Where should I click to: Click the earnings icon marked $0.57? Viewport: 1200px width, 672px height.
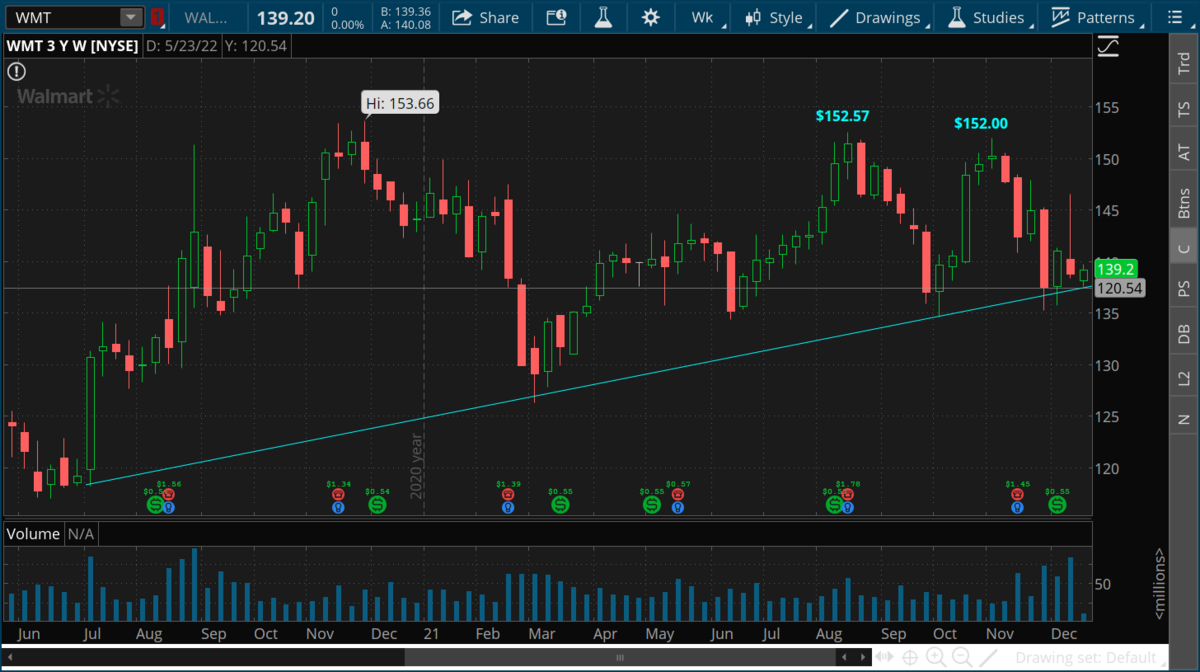[678, 493]
